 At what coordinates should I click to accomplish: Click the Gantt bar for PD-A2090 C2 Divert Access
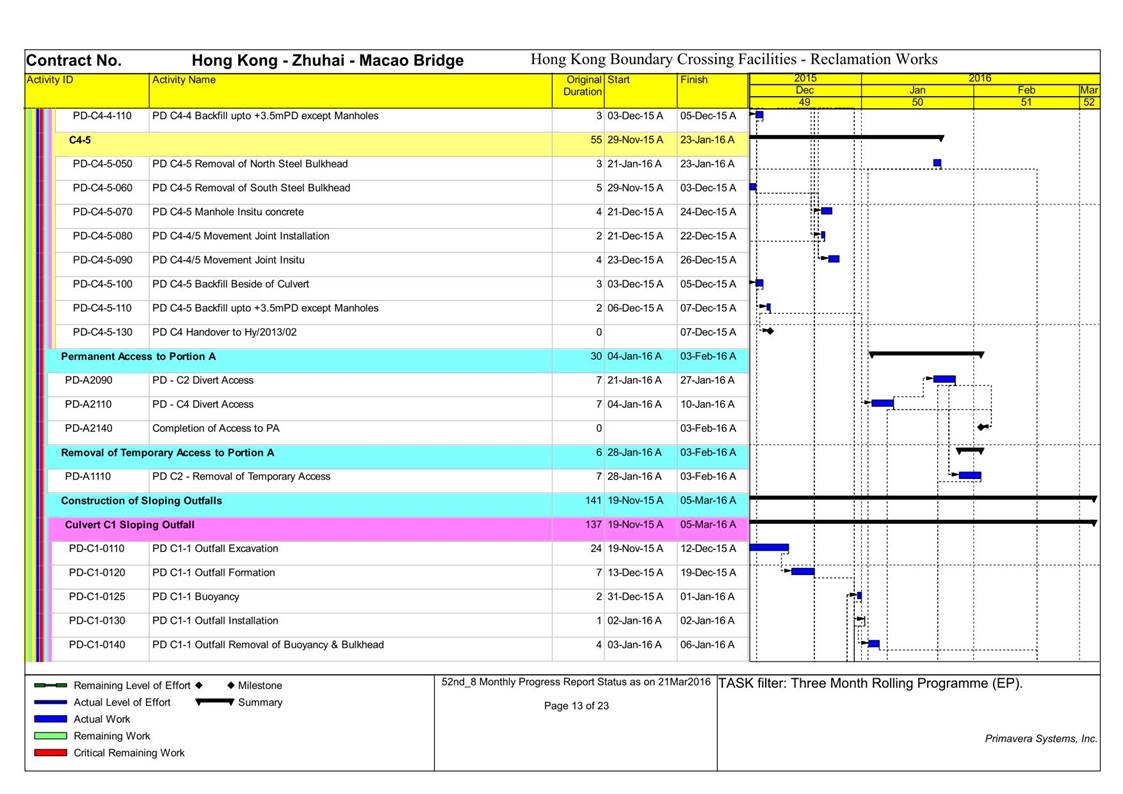[945, 379]
